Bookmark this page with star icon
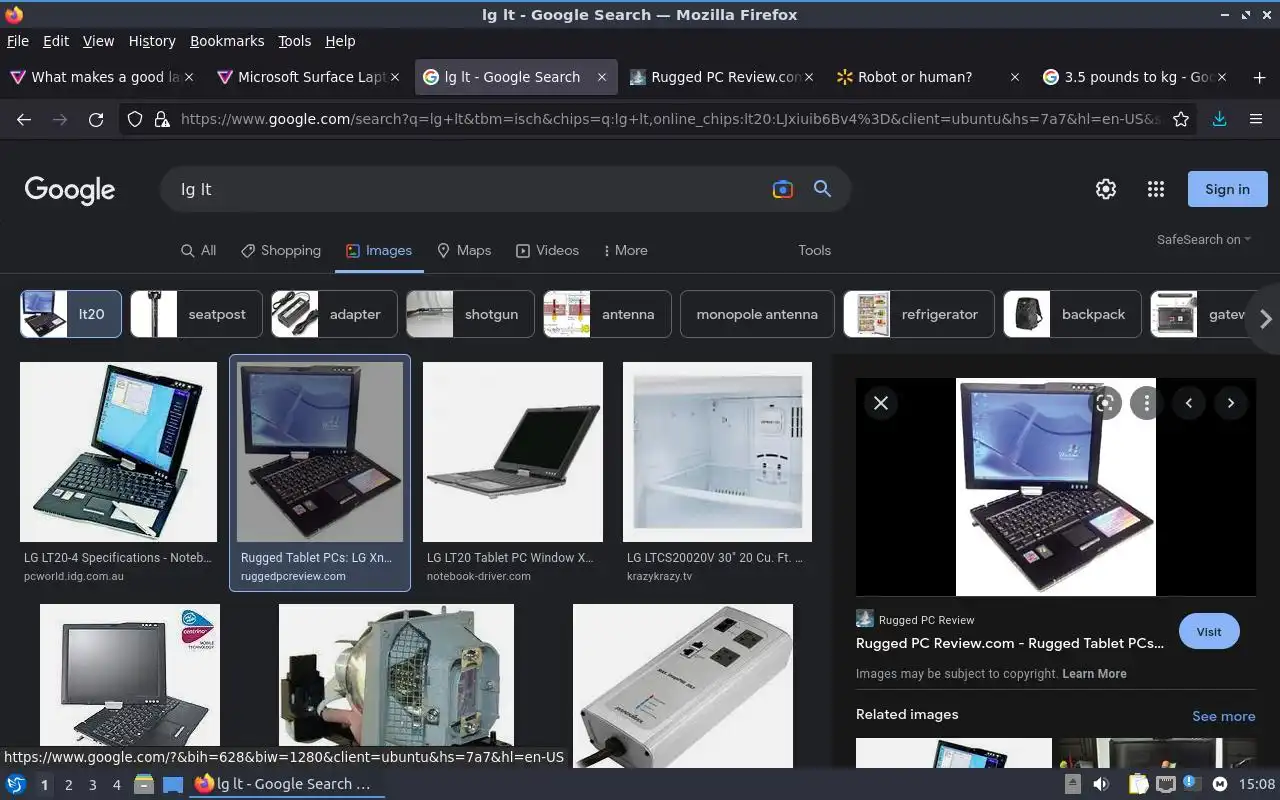 tap(1181, 119)
